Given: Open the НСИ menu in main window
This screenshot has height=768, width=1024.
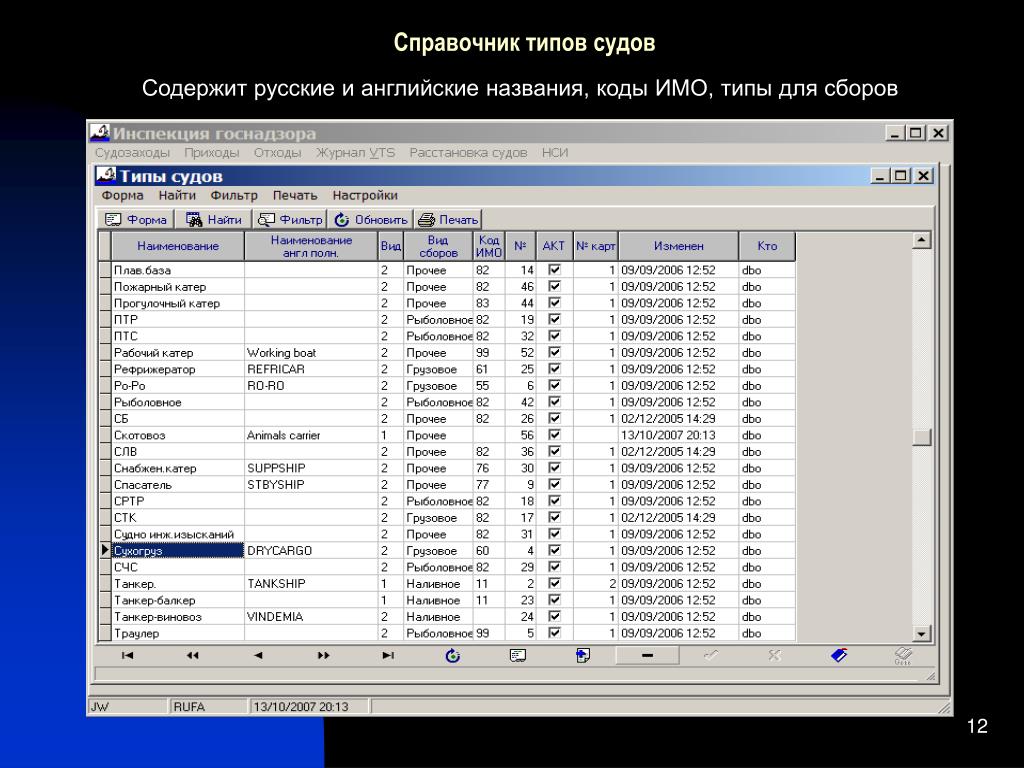Looking at the screenshot, I should pos(554,153).
